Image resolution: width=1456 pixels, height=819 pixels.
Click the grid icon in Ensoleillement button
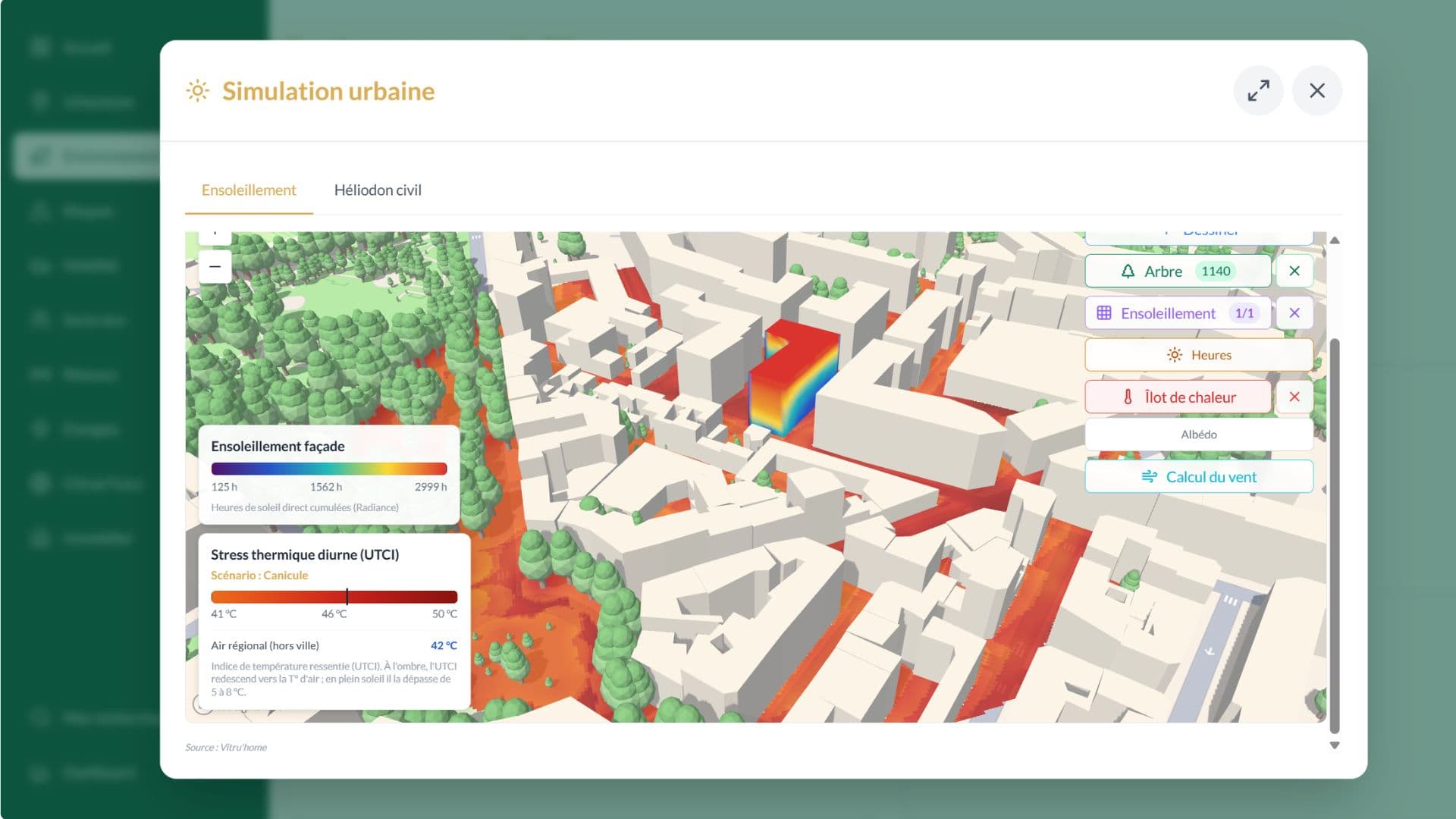1104,313
